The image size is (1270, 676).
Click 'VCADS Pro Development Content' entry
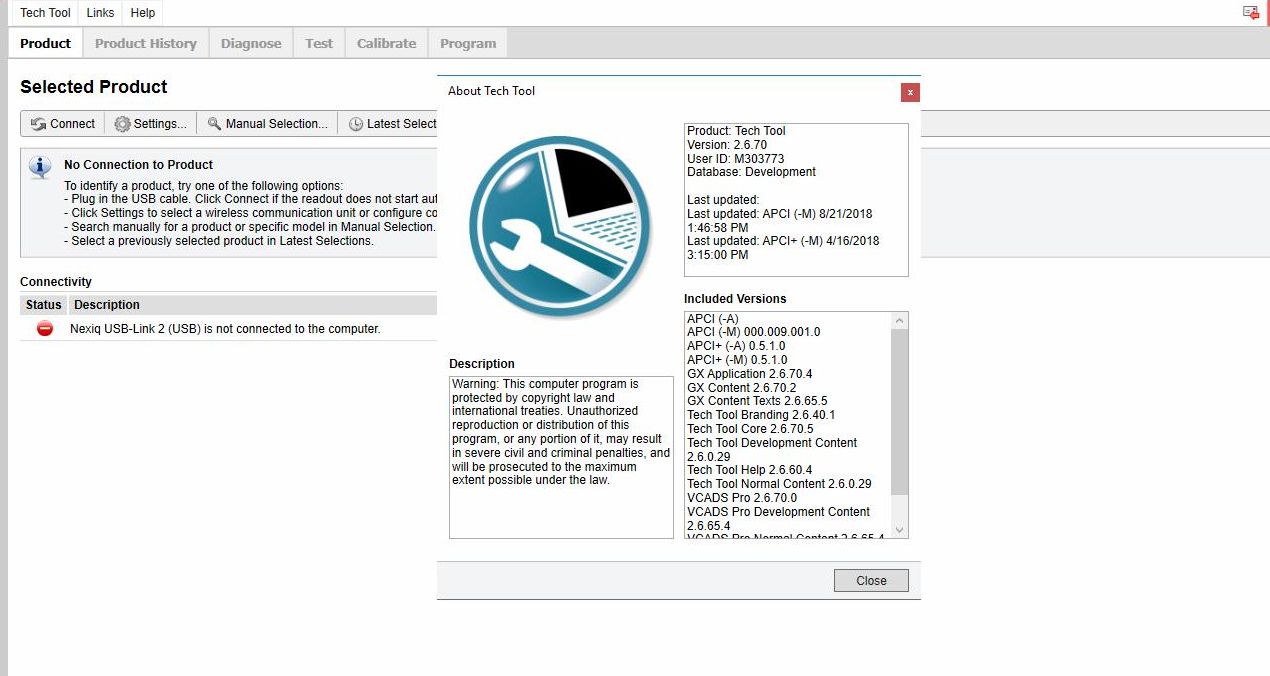coord(778,519)
